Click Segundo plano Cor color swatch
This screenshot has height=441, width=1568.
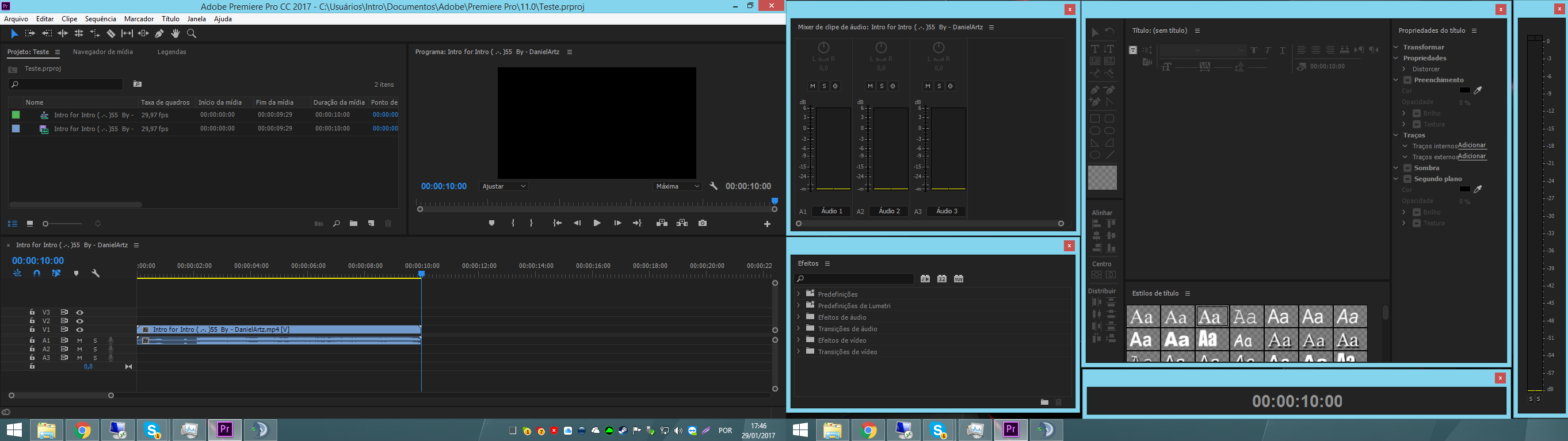(x=1465, y=190)
